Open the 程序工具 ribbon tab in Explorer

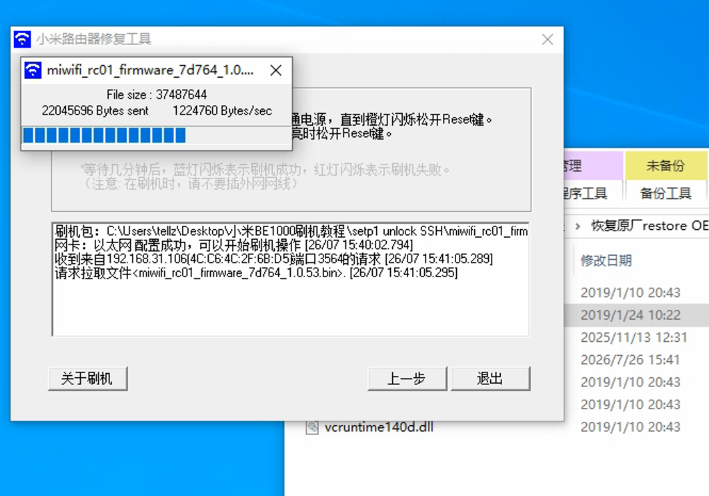click(585, 194)
